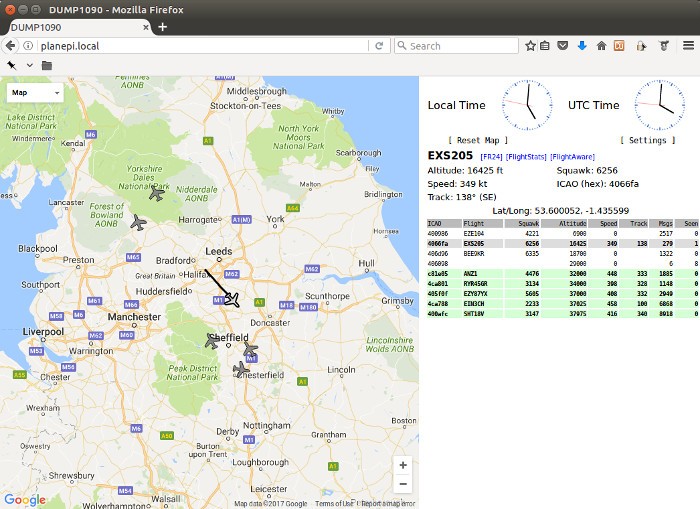
Task: Open the Google logo on the map
Action: click(x=25, y=500)
